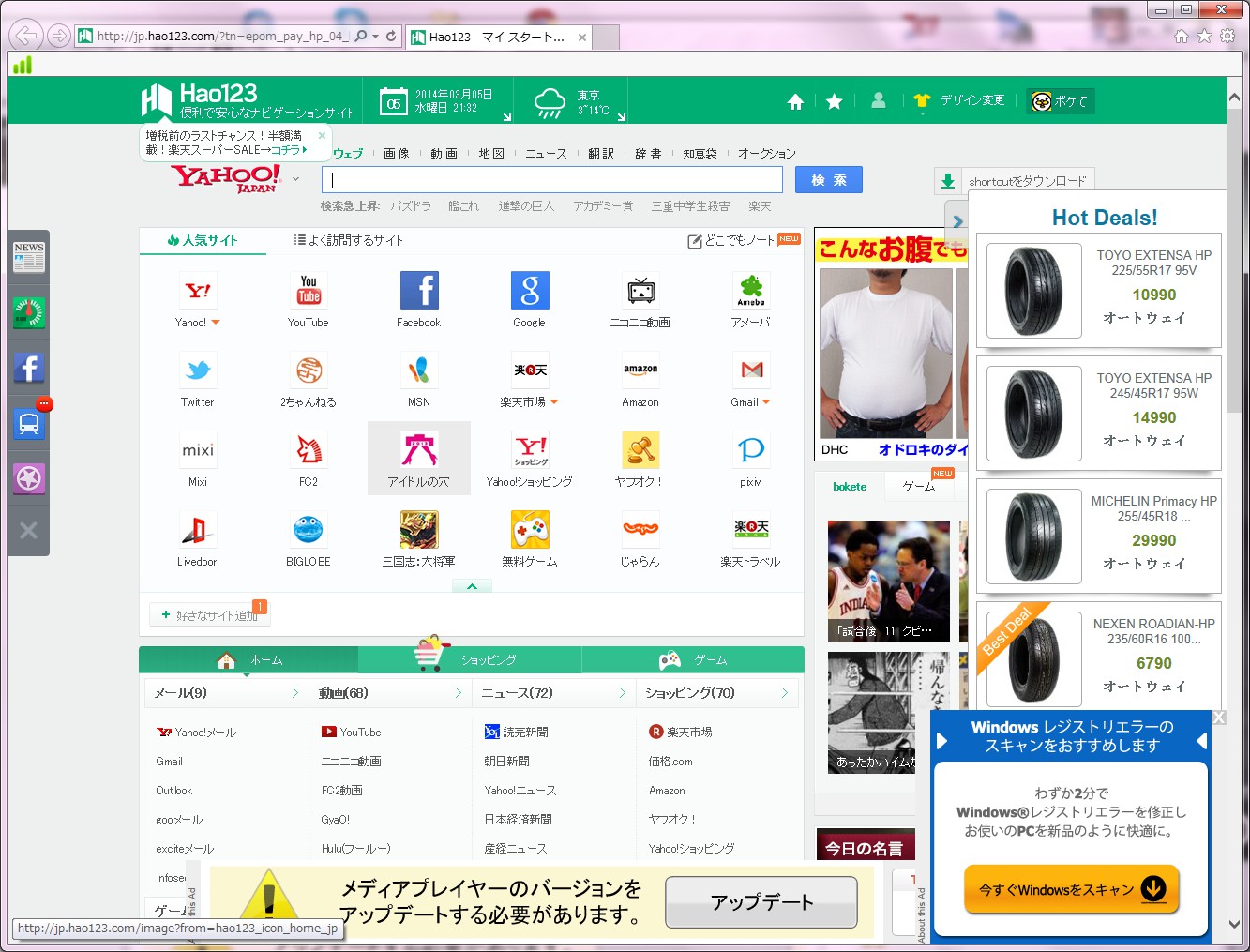The width and height of the screenshot is (1250, 952).
Task: Open the 無料ゲーム site icon
Action: 530,530
